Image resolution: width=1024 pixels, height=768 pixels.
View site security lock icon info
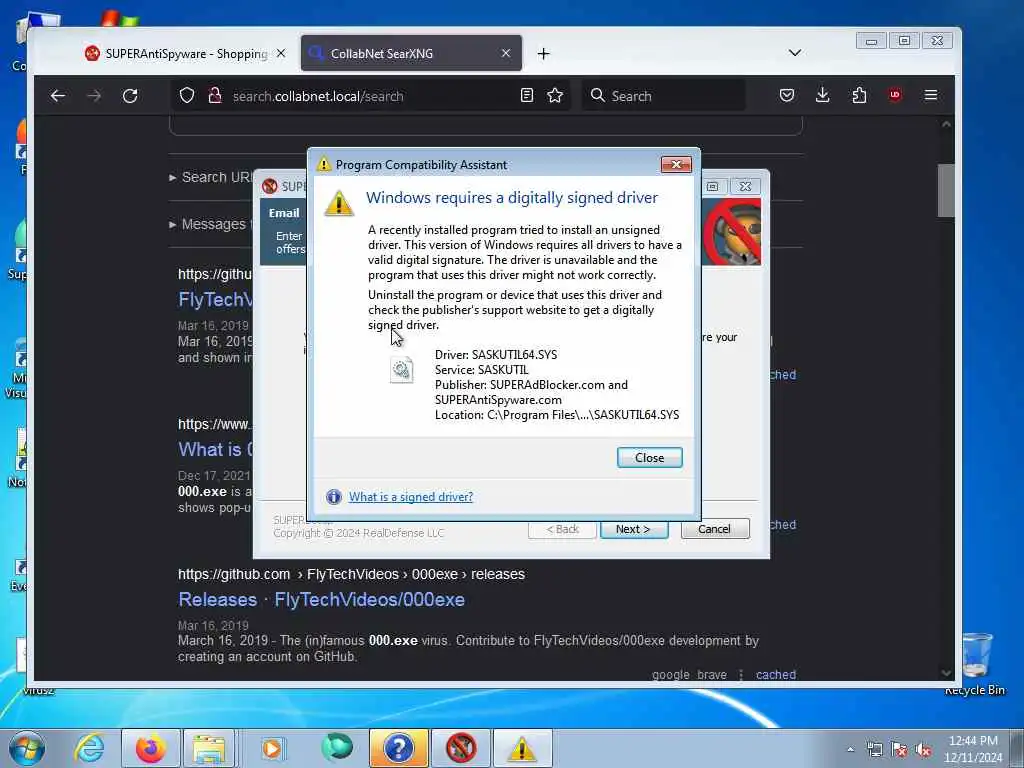(x=215, y=96)
